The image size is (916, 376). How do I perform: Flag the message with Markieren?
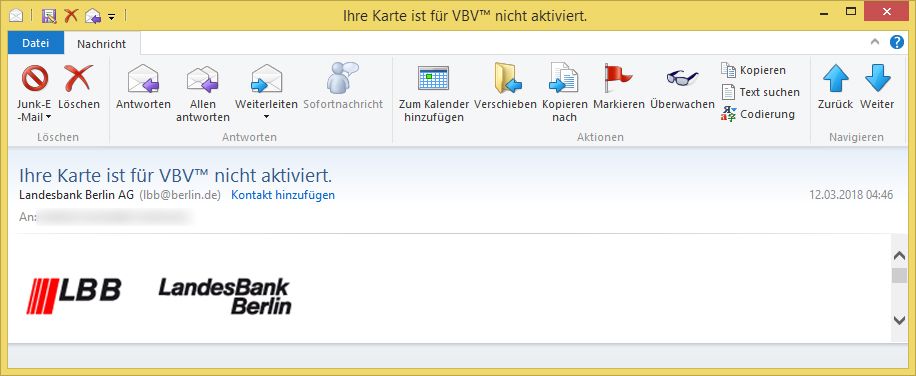pos(618,78)
